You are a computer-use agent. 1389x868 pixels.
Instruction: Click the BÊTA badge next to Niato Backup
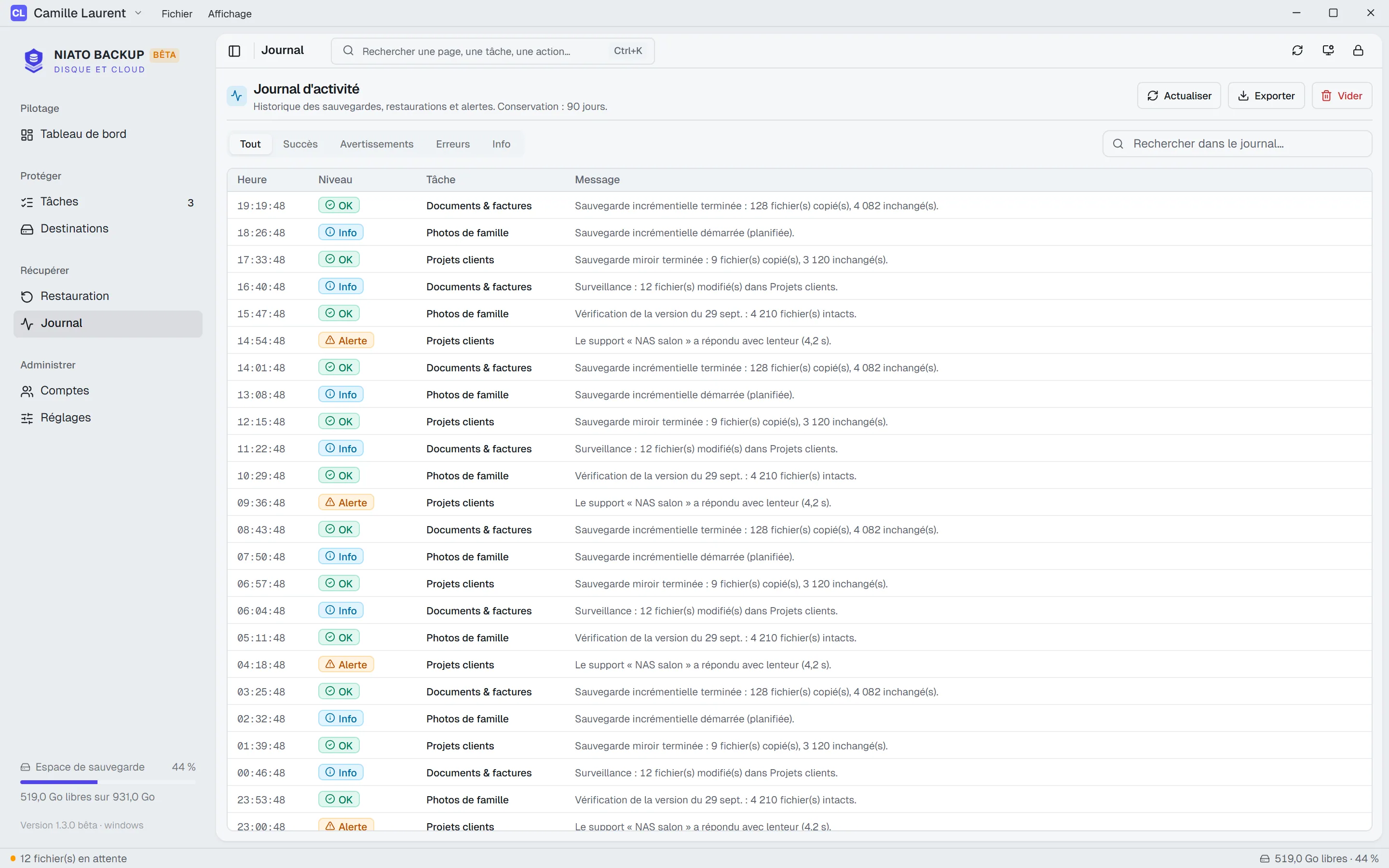(164, 55)
